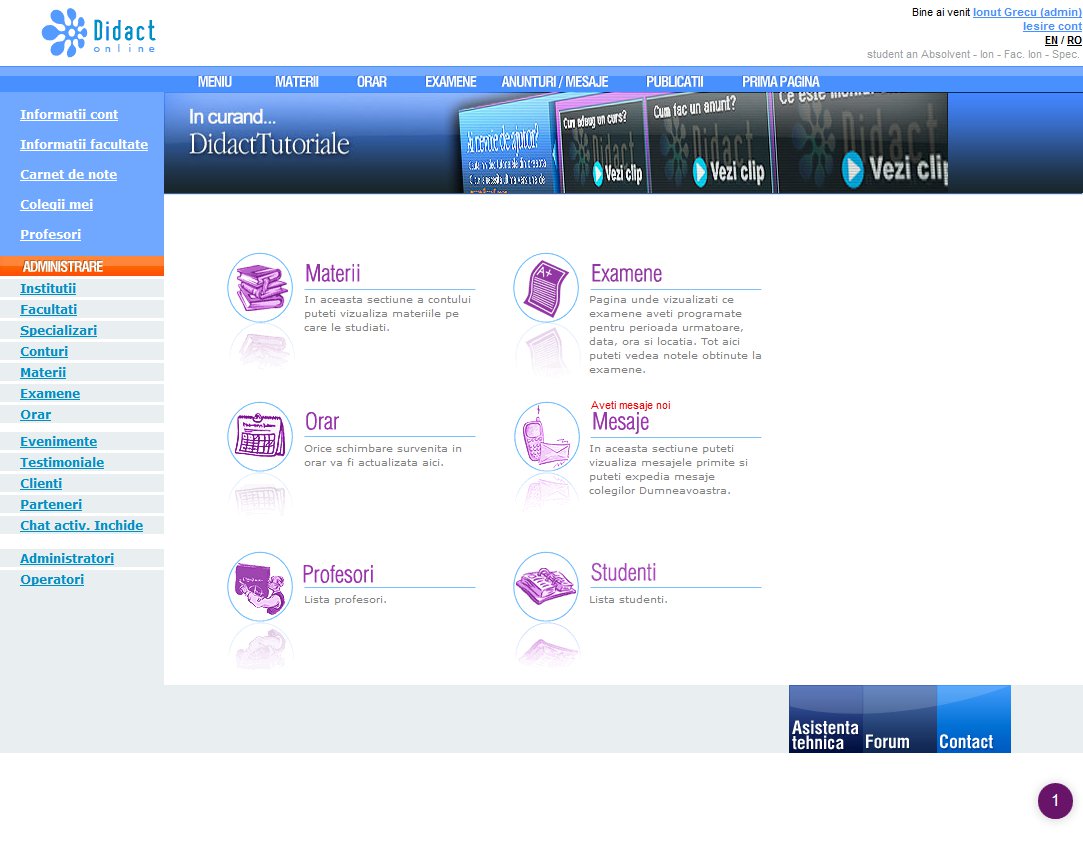The height and width of the screenshot is (851, 1083).
Task: View Carnet de note
Action: [68, 174]
